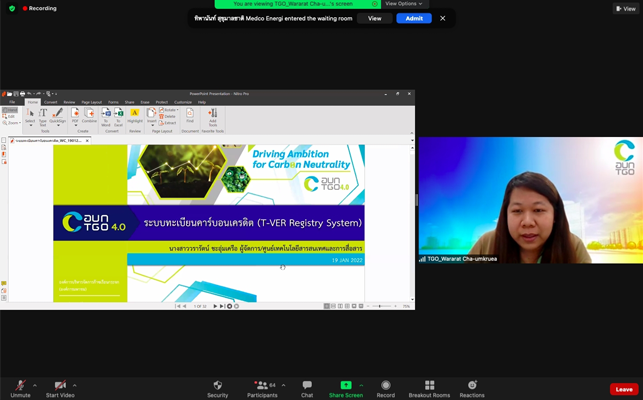
Task: Open the Help tab in Nitro Pro
Action: click(202, 102)
